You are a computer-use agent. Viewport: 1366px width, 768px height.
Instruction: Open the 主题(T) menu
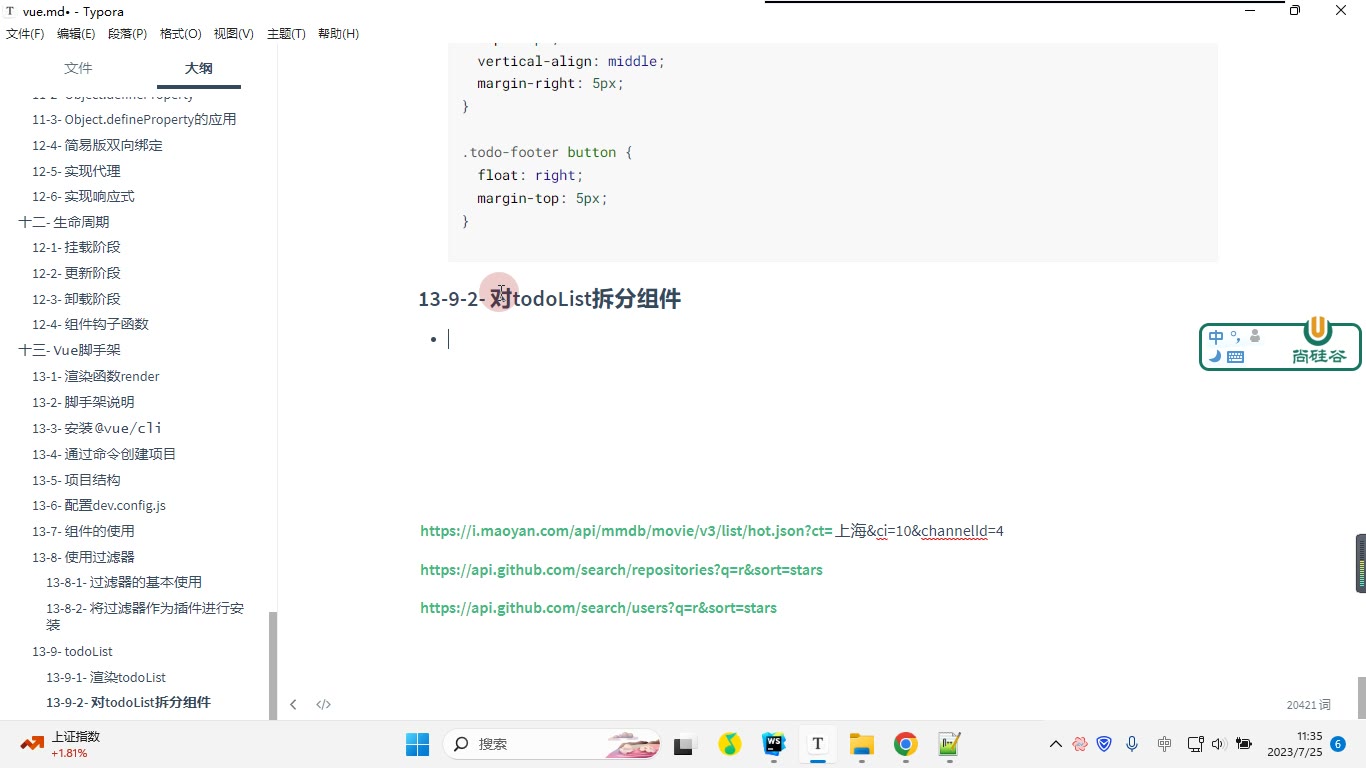286,34
